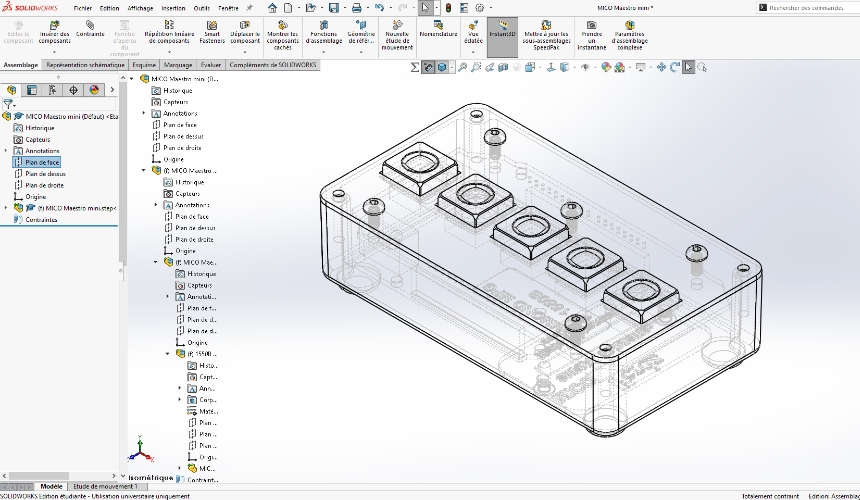Select Plan de dessus in left tree
The image size is (860, 500).
[45, 174]
